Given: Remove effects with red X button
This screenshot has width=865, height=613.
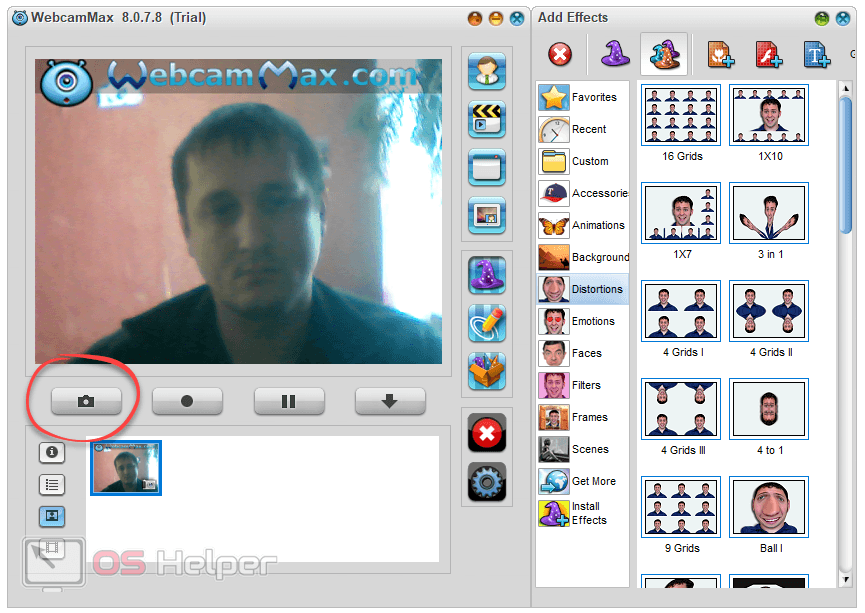Looking at the screenshot, I should [x=487, y=435].
